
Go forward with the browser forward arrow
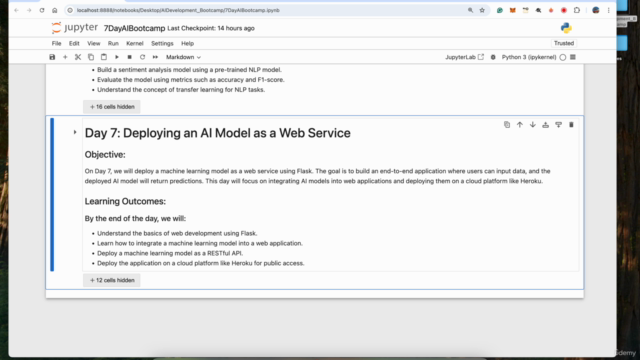[29, 10]
